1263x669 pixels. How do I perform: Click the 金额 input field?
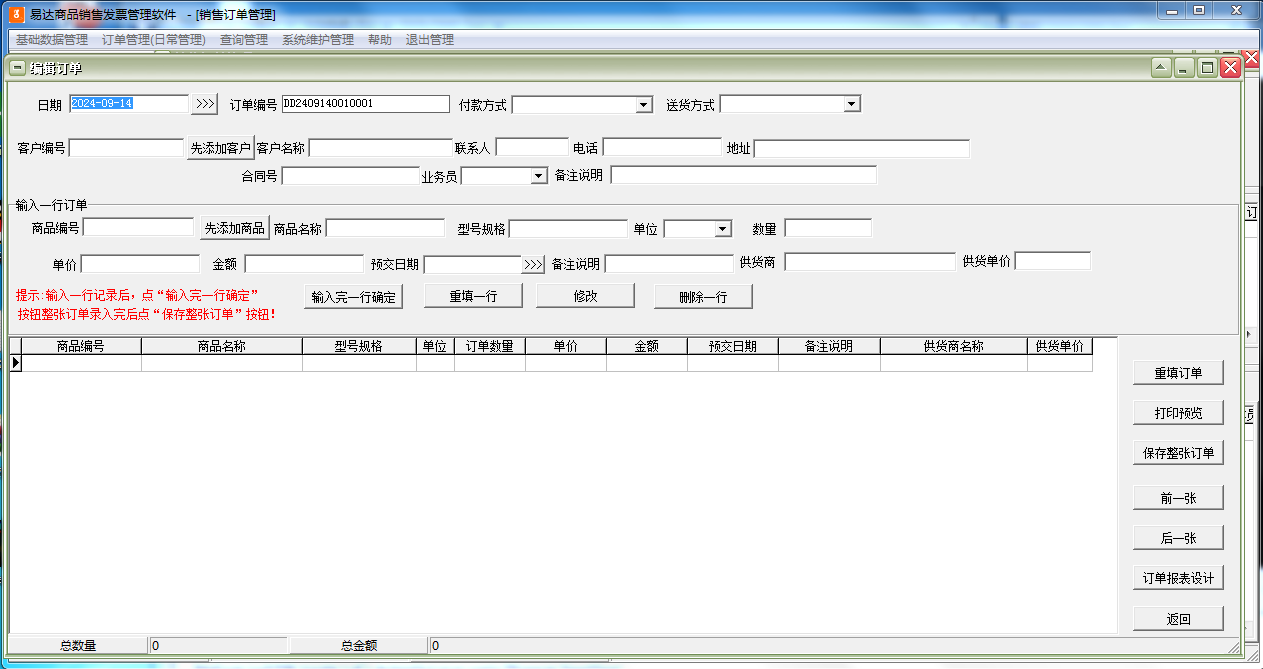click(304, 264)
